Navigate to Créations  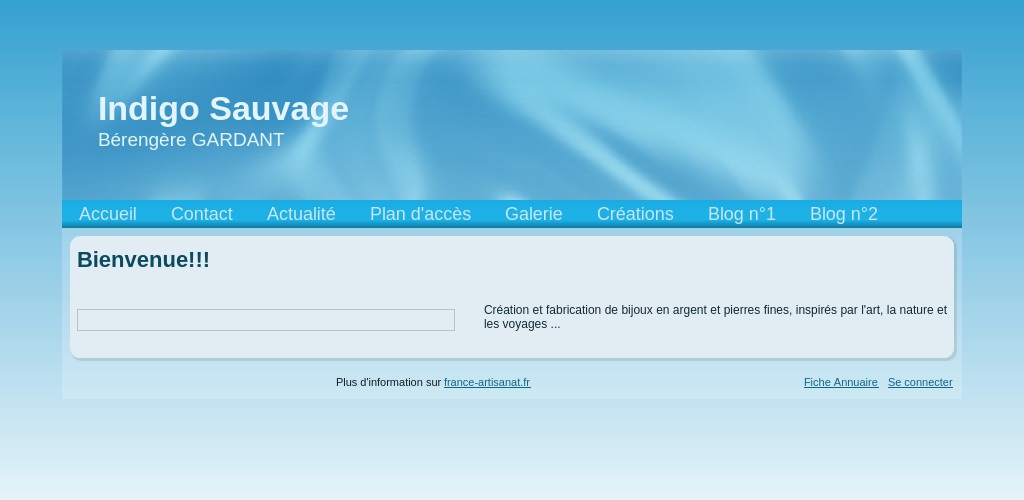point(635,214)
